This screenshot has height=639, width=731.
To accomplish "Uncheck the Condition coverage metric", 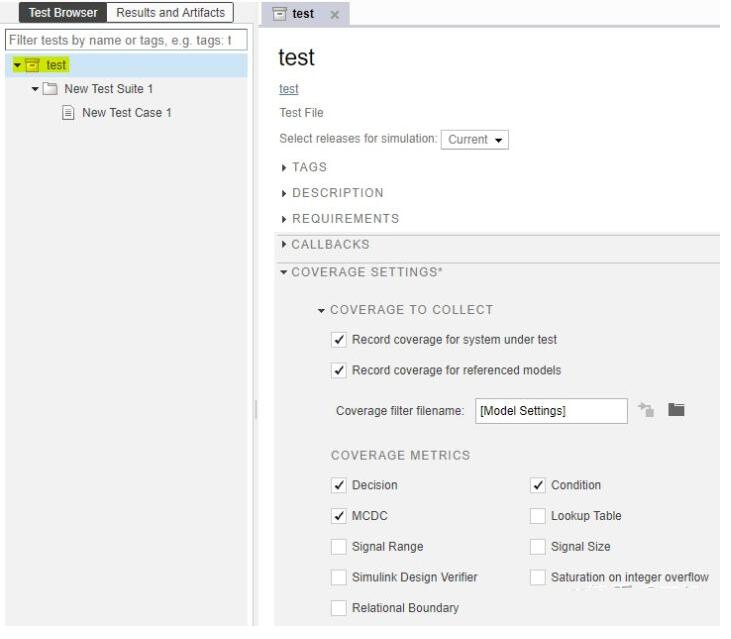I will pyautogui.click(x=538, y=486).
